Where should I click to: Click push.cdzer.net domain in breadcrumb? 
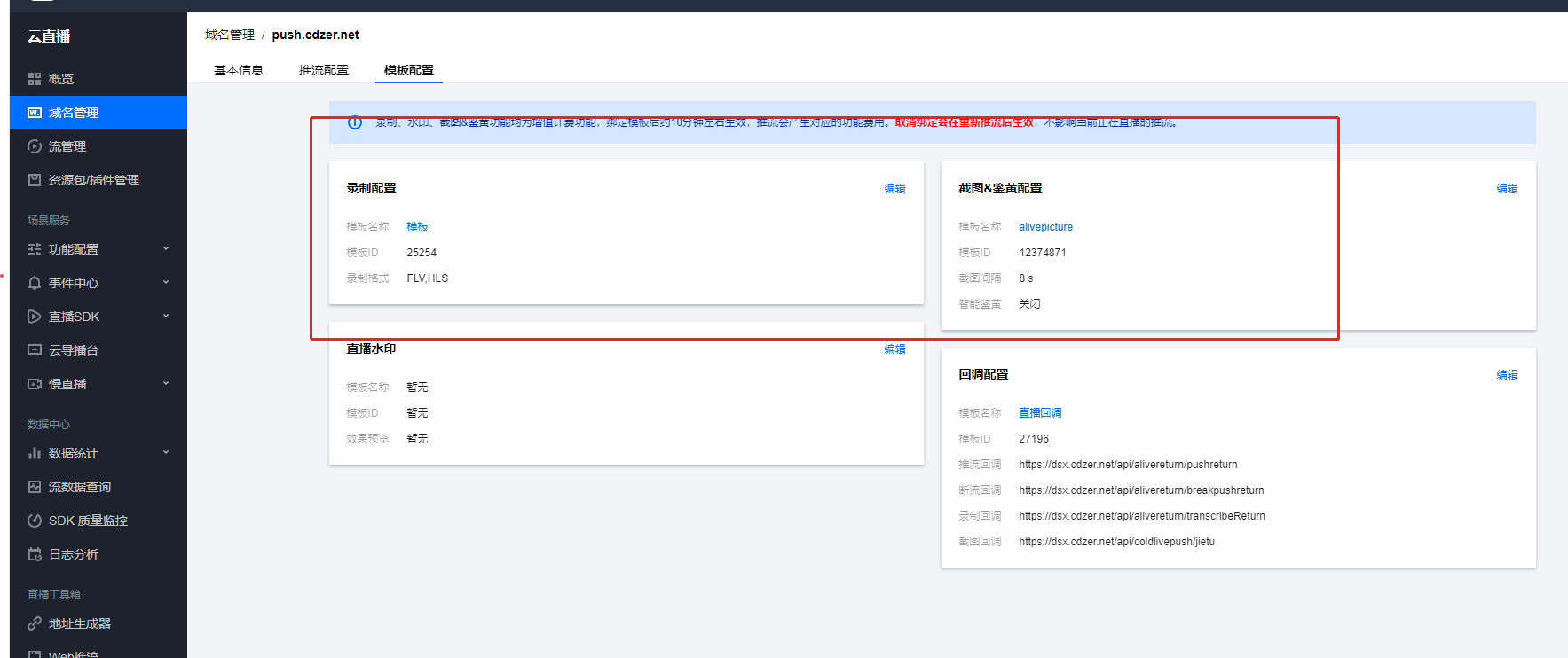coord(315,35)
